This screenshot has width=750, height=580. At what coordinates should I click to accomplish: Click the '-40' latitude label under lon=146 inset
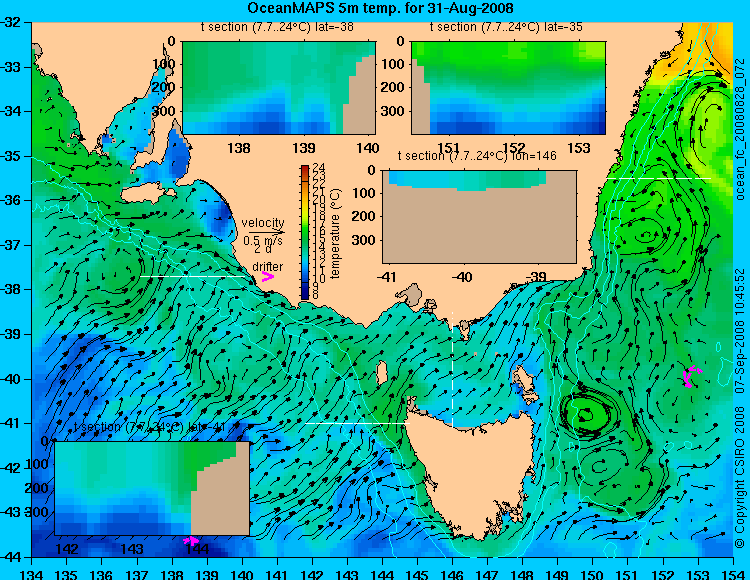[462, 276]
